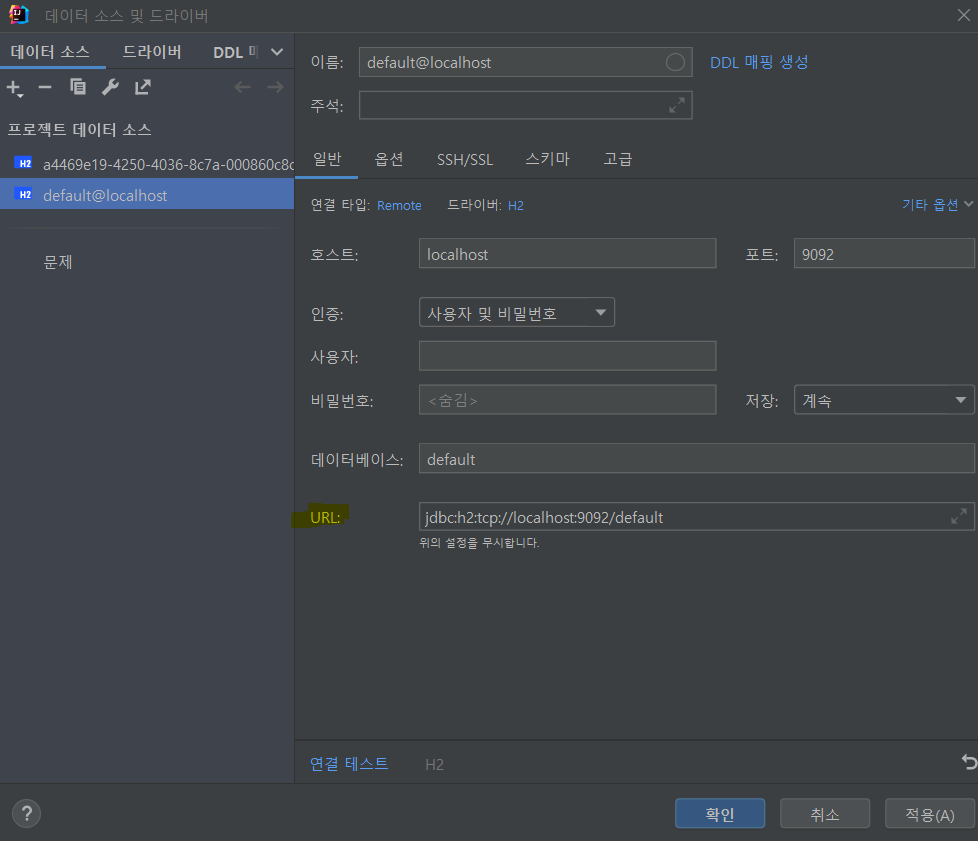978x841 pixels.
Task: Open the SSH/SSL tab
Action: (x=465, y=160)
